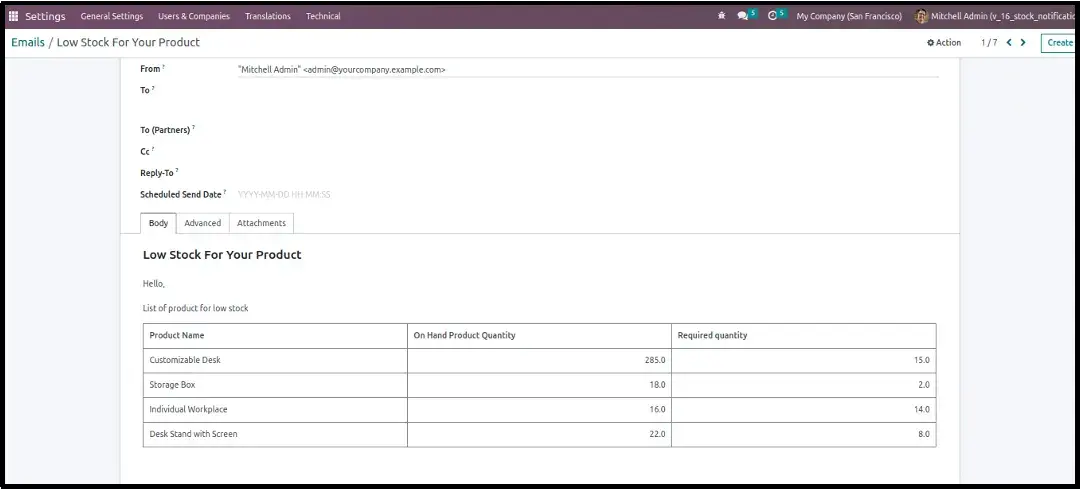Click the Scheduled Send Date help mark
Screen dimensions: 1080x489
click(x=225, y=192)
